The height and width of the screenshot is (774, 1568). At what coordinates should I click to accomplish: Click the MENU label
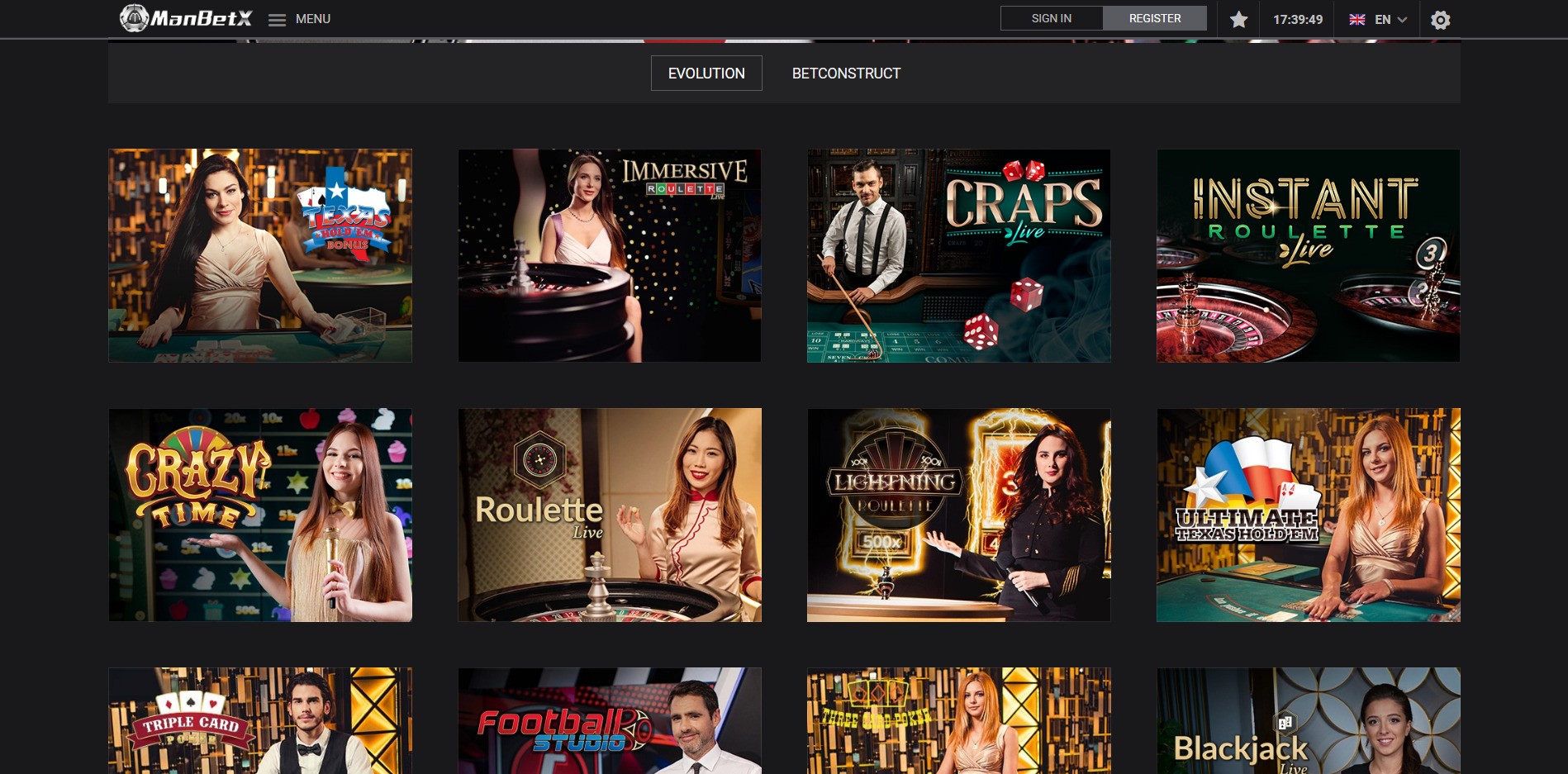[x=313, y=19]
